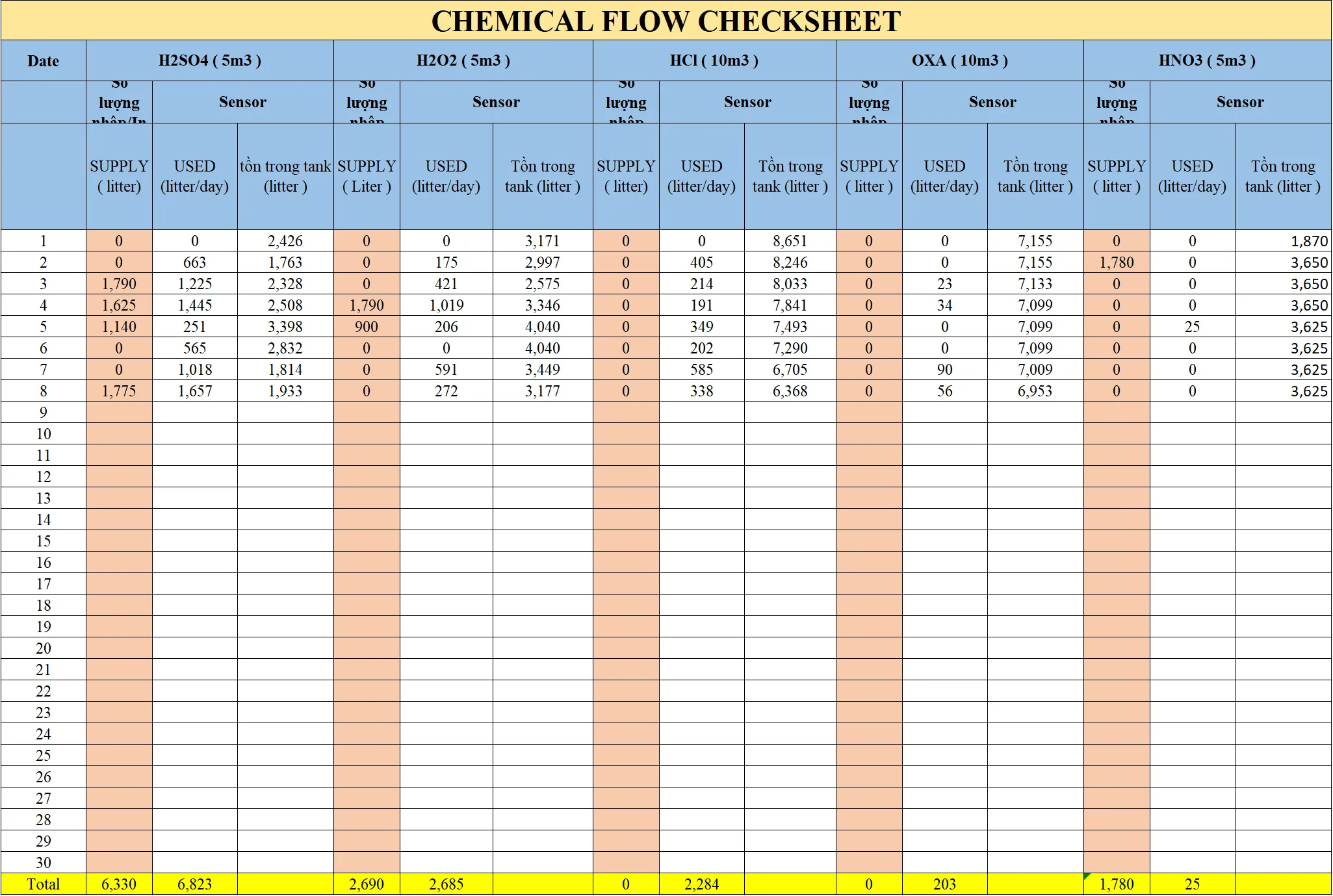
Task: Select the Total row label
Action: [x=44, y=884]
